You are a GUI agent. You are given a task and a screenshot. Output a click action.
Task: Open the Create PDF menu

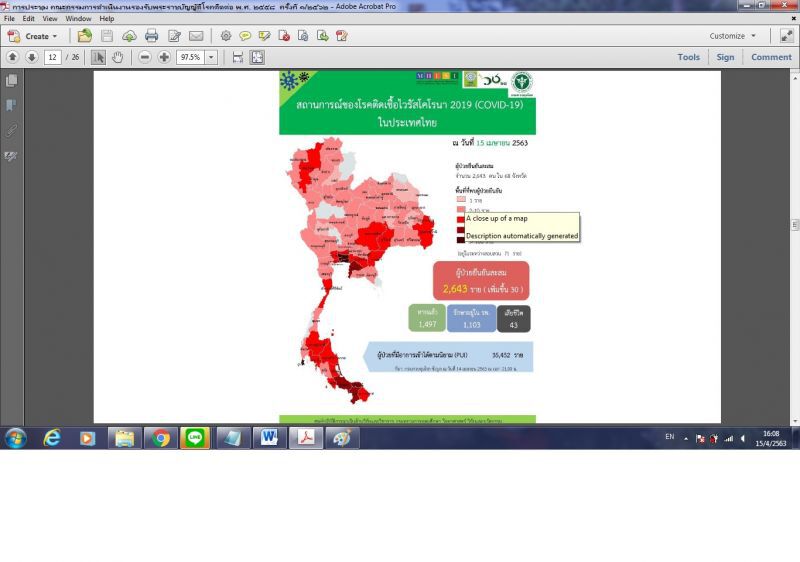tap(33, 36)
